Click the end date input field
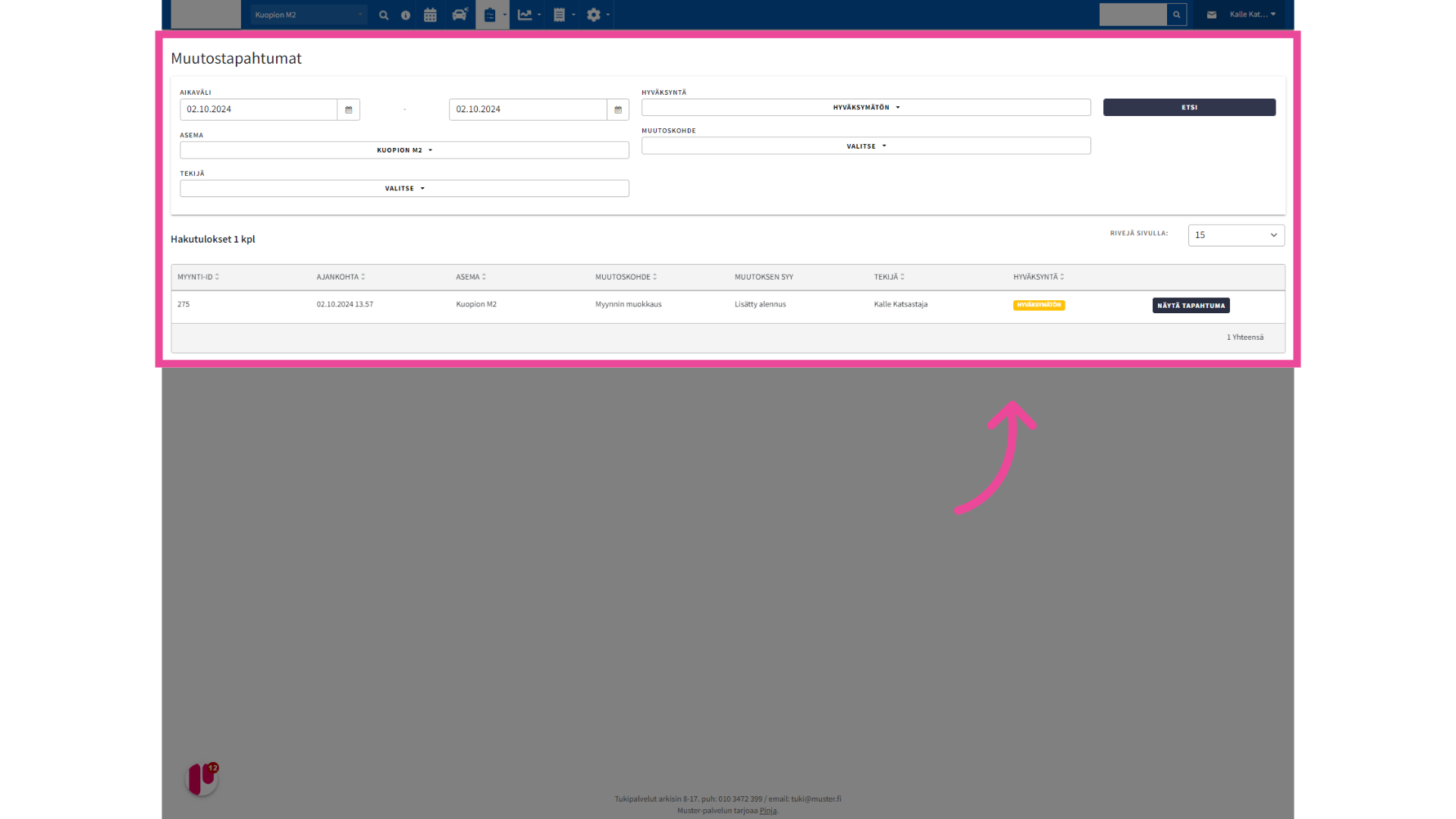 pyautogui.click(x=528, y=109)
